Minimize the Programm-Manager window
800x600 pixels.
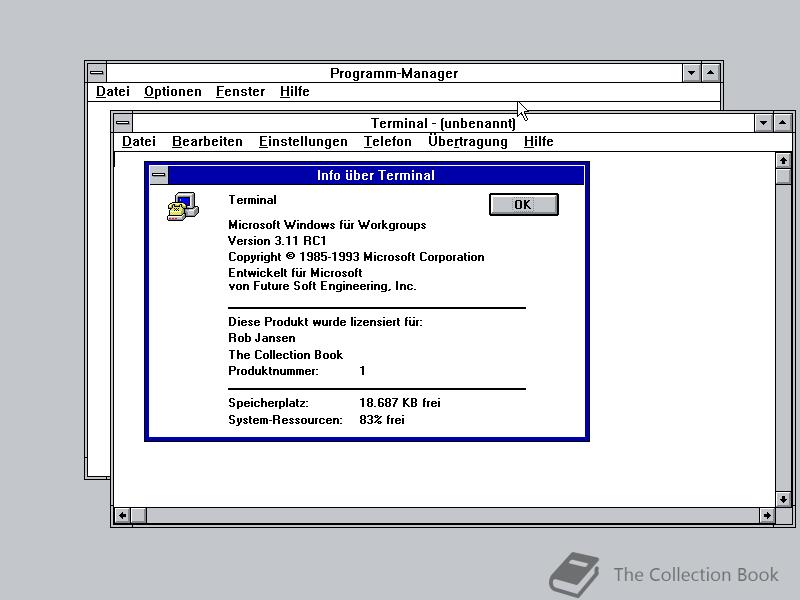[x=691, y=73]
